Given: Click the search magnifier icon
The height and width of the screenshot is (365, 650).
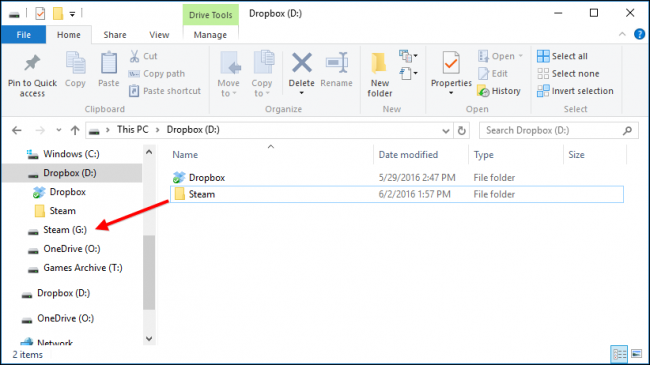Looking at the screenshot, I should click(x=628, y=131).
